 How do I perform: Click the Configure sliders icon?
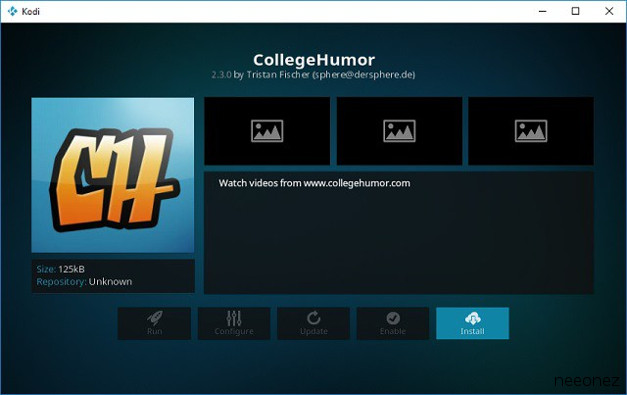pos(234,318)
